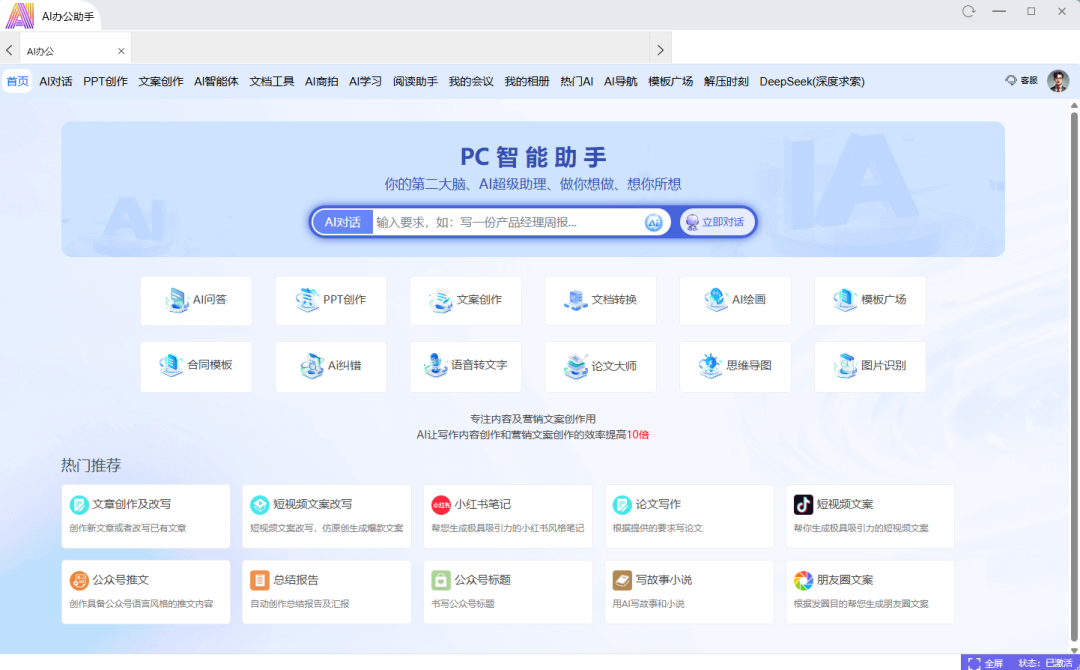Open 热门AI in the navigation bar
1080x670 pixels.
(577, 81)
